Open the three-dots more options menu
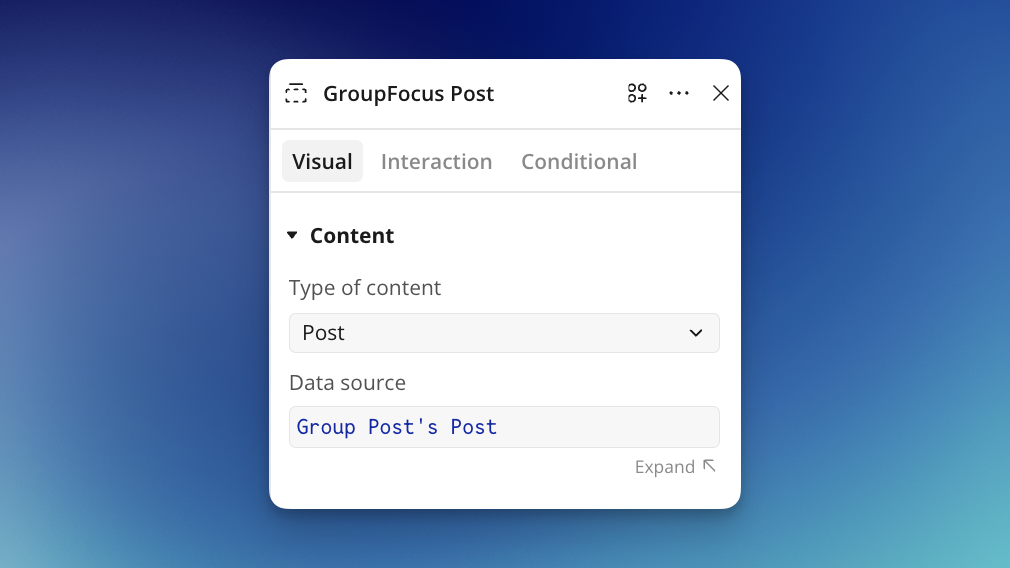Screen dimensions: 1010x568 pos(679,93)
